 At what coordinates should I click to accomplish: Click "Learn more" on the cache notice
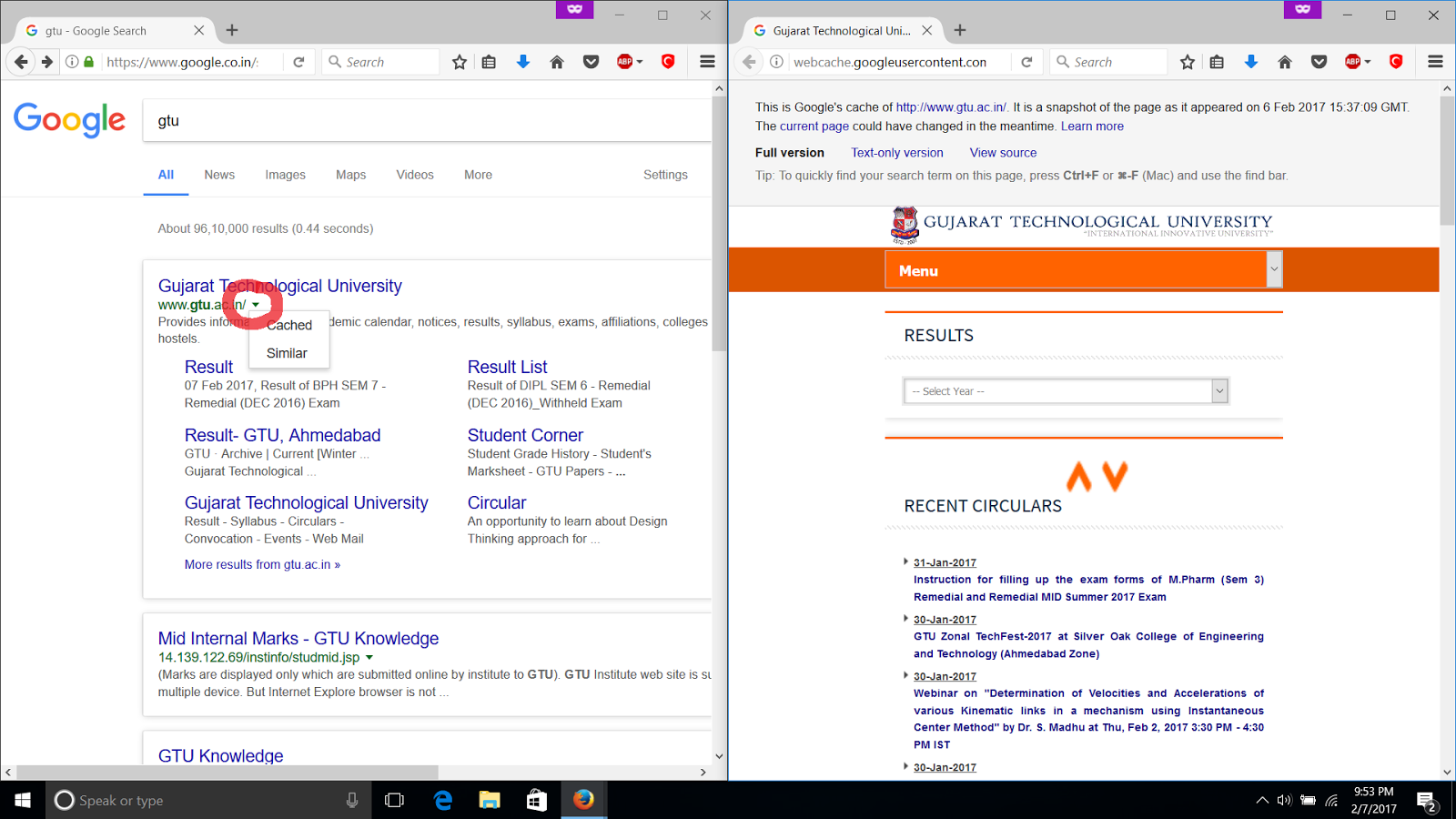coord(1092,126)
